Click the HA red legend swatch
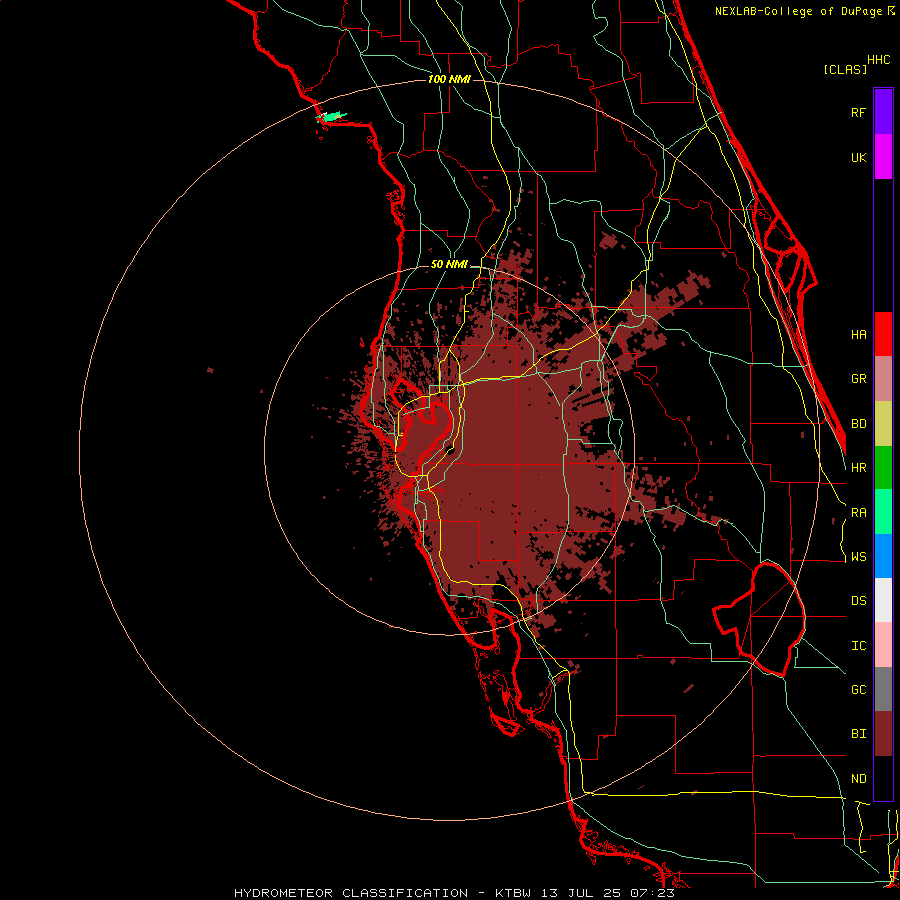900x900 pixels. coord(883,334)
